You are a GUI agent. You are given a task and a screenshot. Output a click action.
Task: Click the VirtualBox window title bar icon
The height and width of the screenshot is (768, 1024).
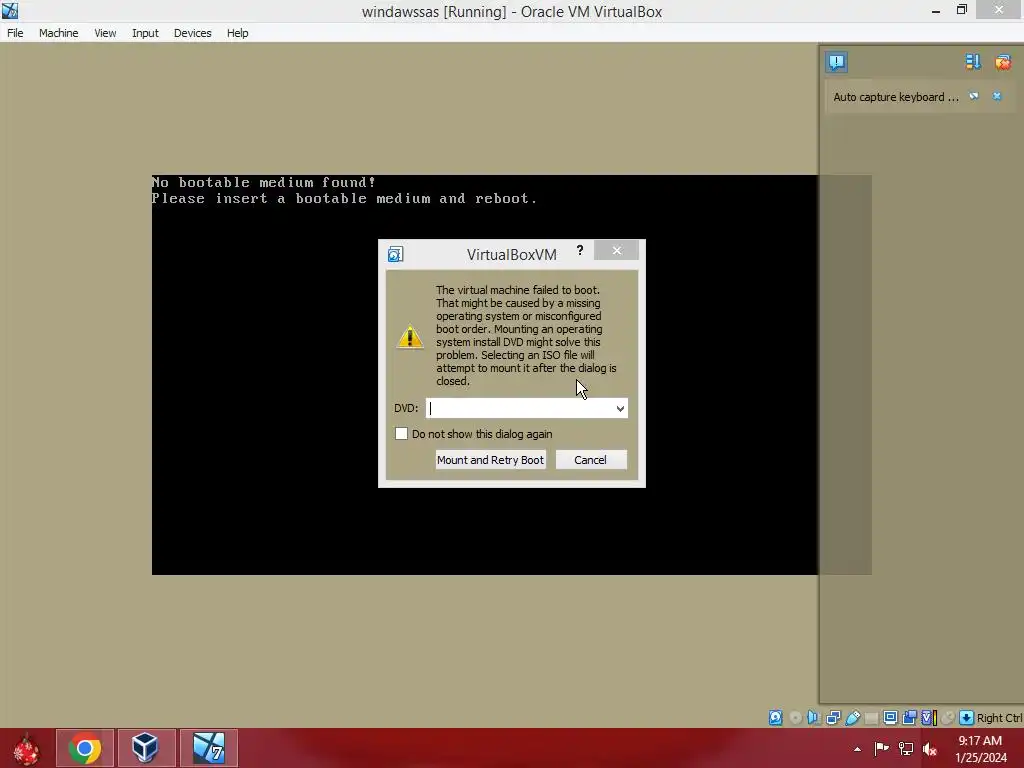click(10, 10)
